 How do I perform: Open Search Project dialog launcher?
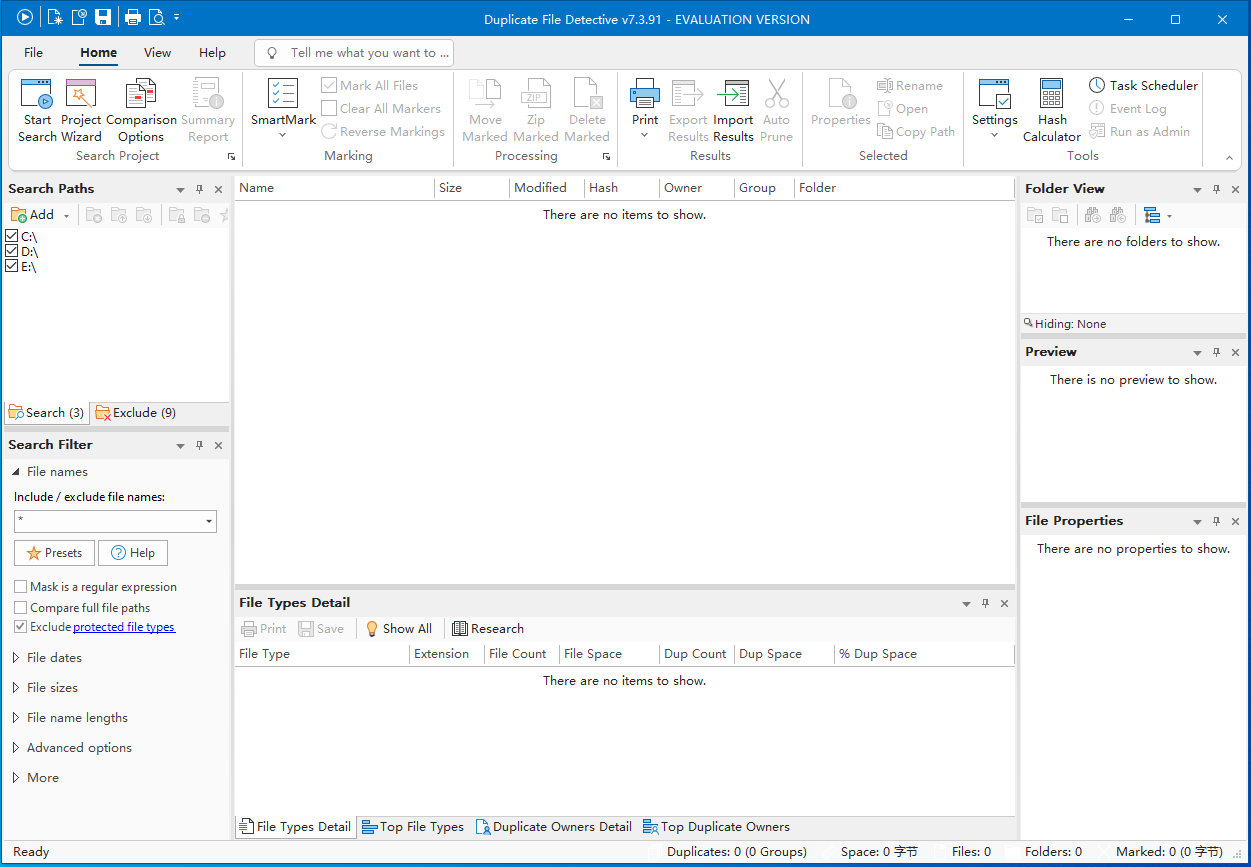coord(231,157)
